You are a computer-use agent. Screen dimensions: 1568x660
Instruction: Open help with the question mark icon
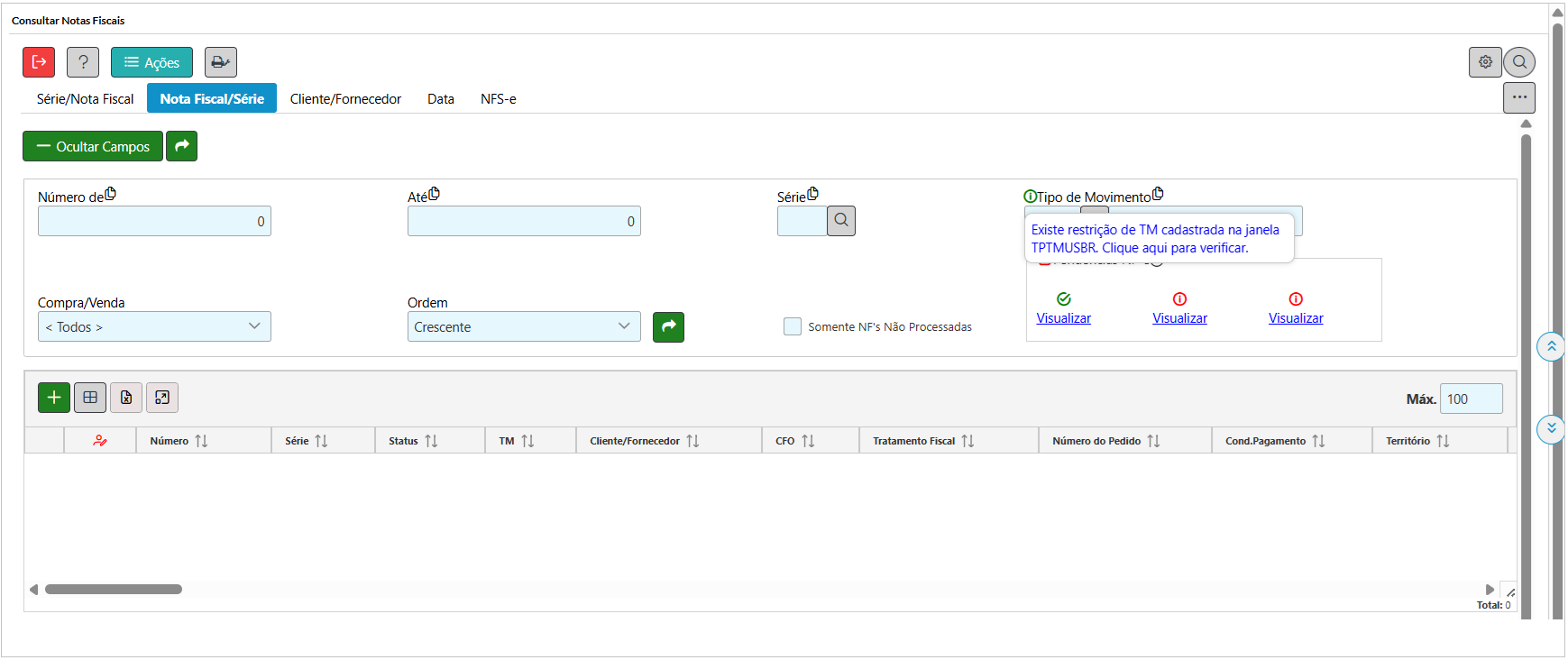pyautogui.click(x=83, y=62)
